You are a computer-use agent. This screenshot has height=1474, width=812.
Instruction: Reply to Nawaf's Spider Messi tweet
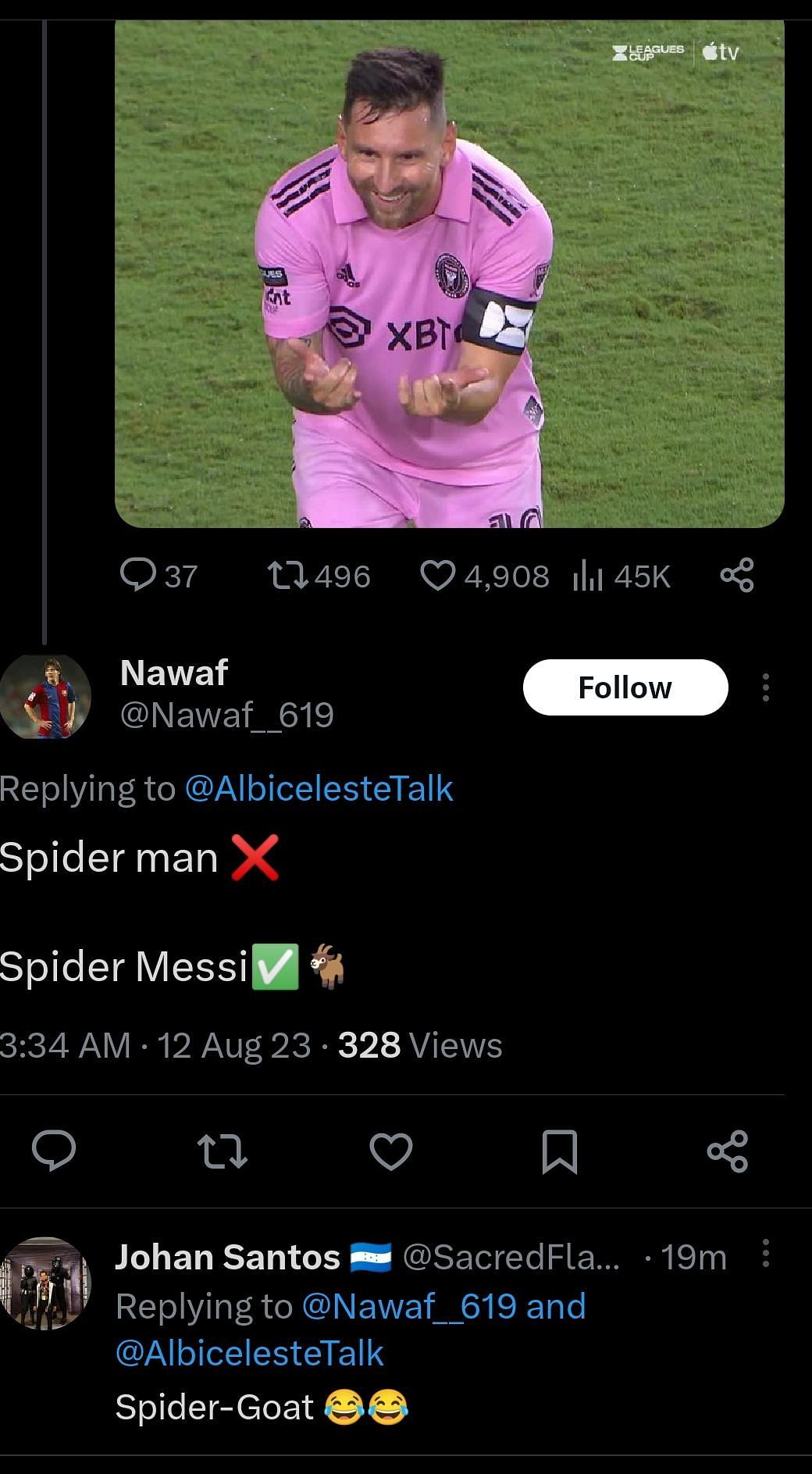coord(53,1150)
